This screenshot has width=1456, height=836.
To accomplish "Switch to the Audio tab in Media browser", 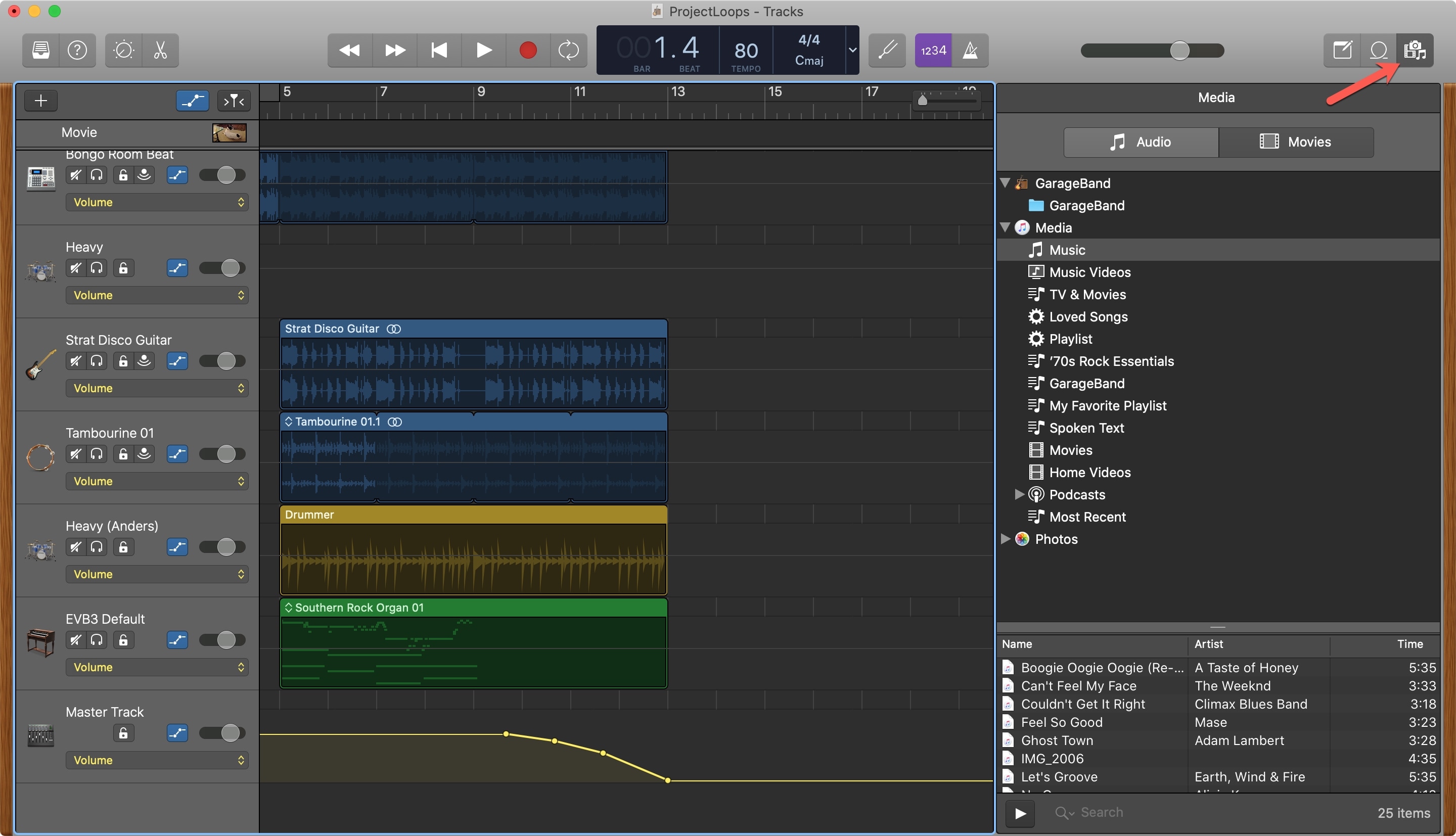I will click(x=1141, y=141).
